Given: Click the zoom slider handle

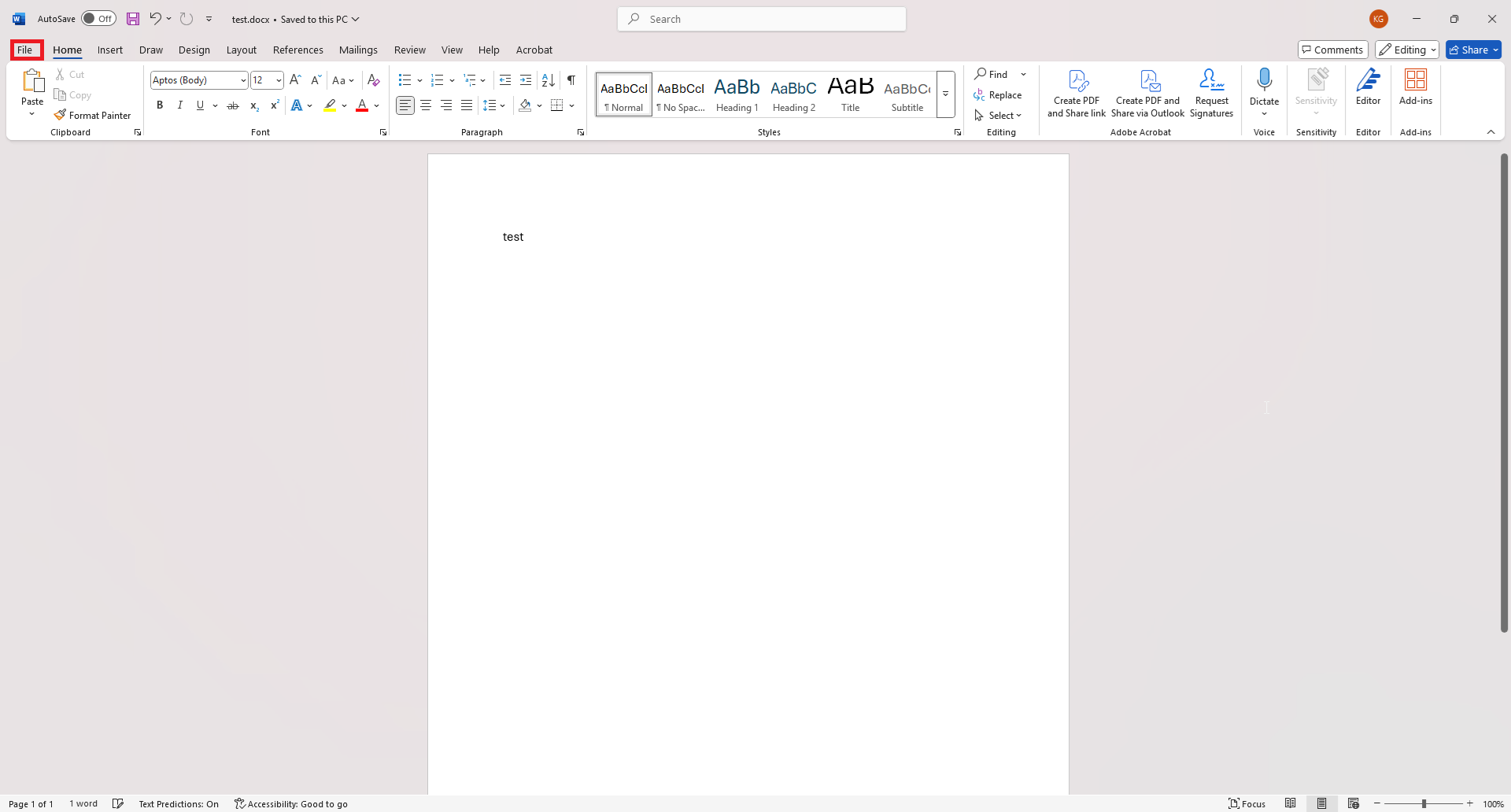Looking at the screenshot, I should (x=1424, y=803).
